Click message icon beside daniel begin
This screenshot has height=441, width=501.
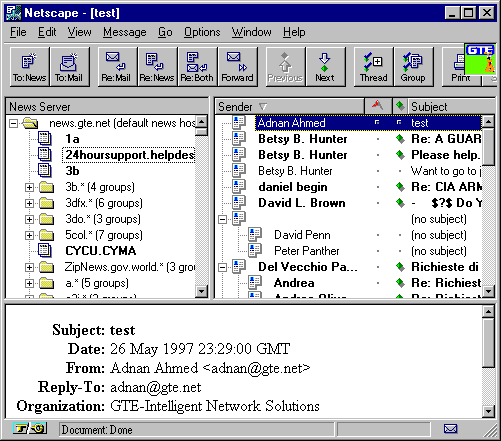[239, 186]
